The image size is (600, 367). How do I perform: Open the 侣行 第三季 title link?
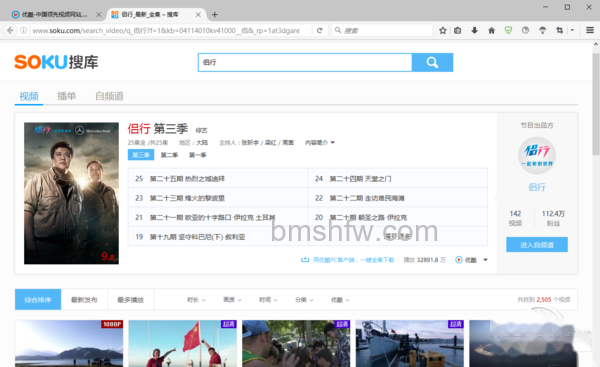(158, 129)
